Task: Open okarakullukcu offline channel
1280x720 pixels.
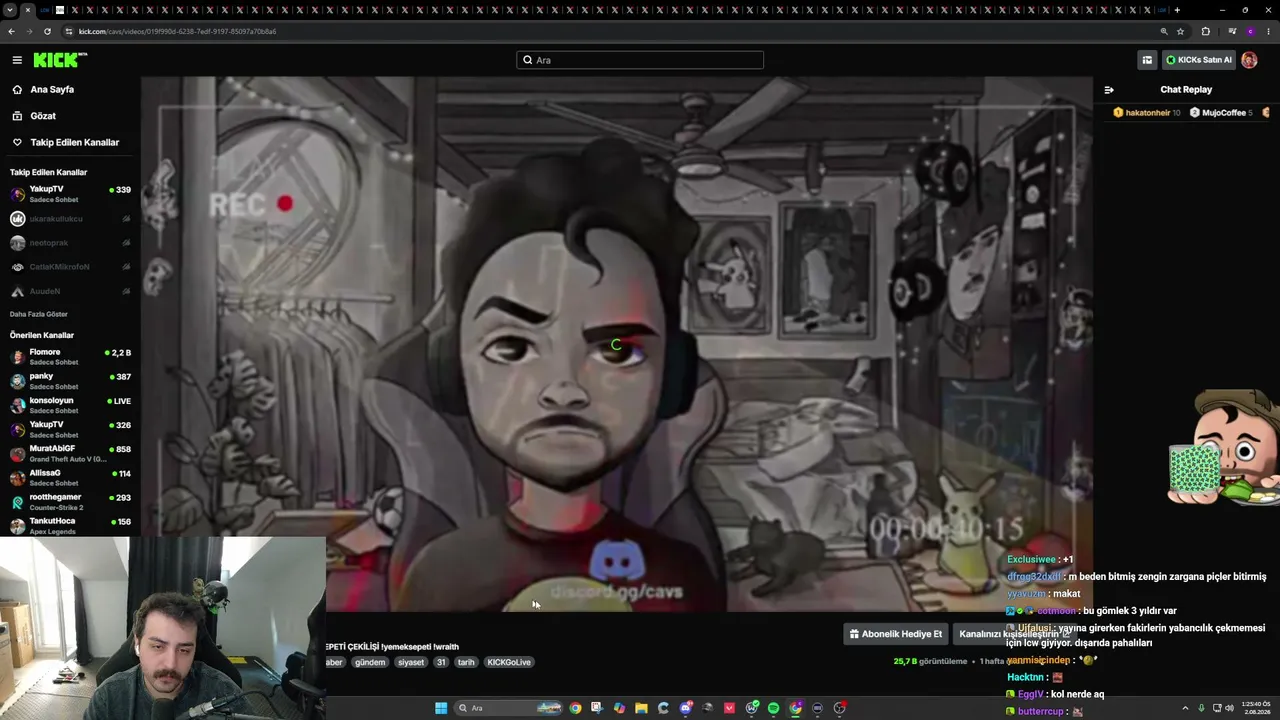Action: coord(70,218)
